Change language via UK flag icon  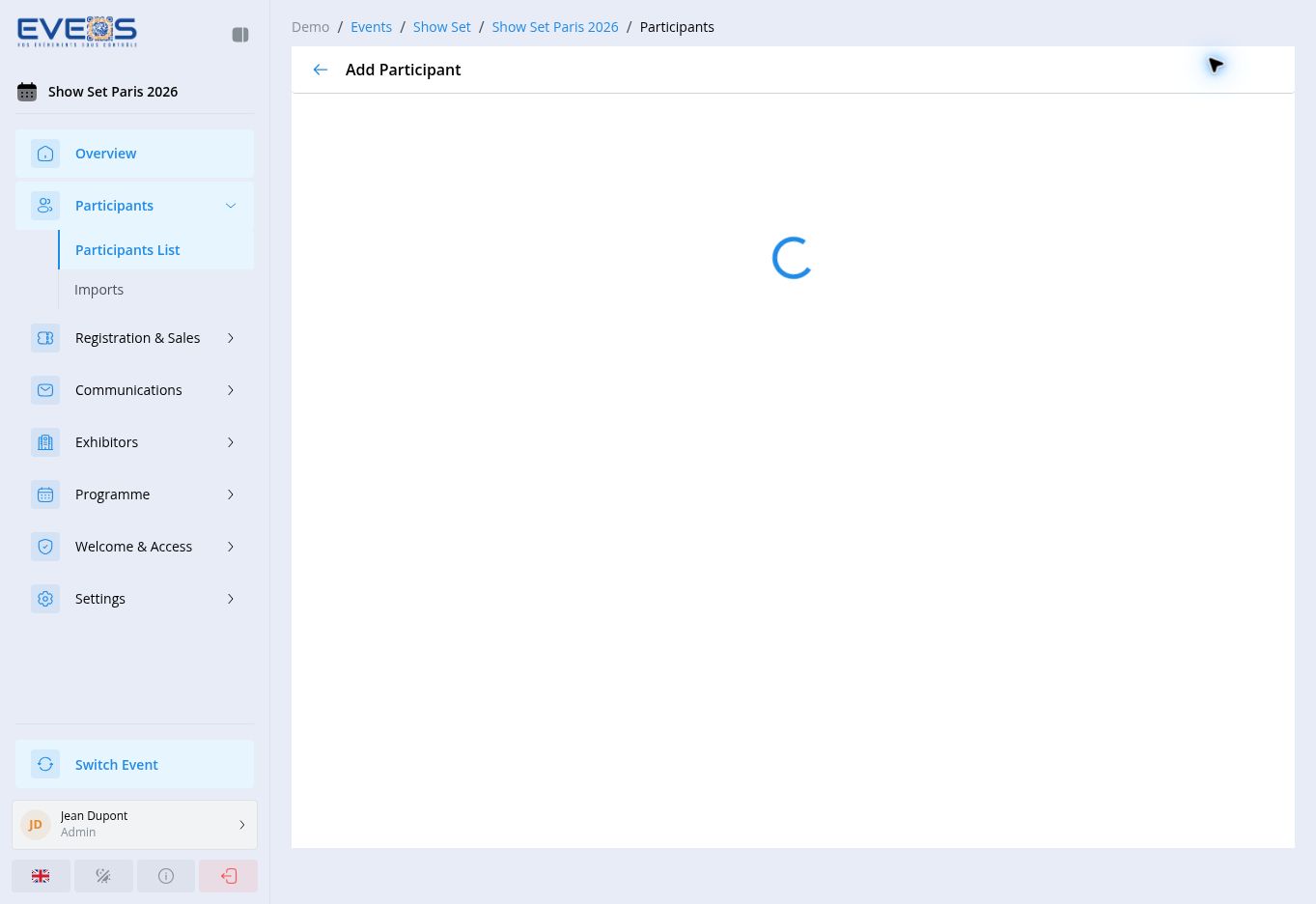(41, 876)
